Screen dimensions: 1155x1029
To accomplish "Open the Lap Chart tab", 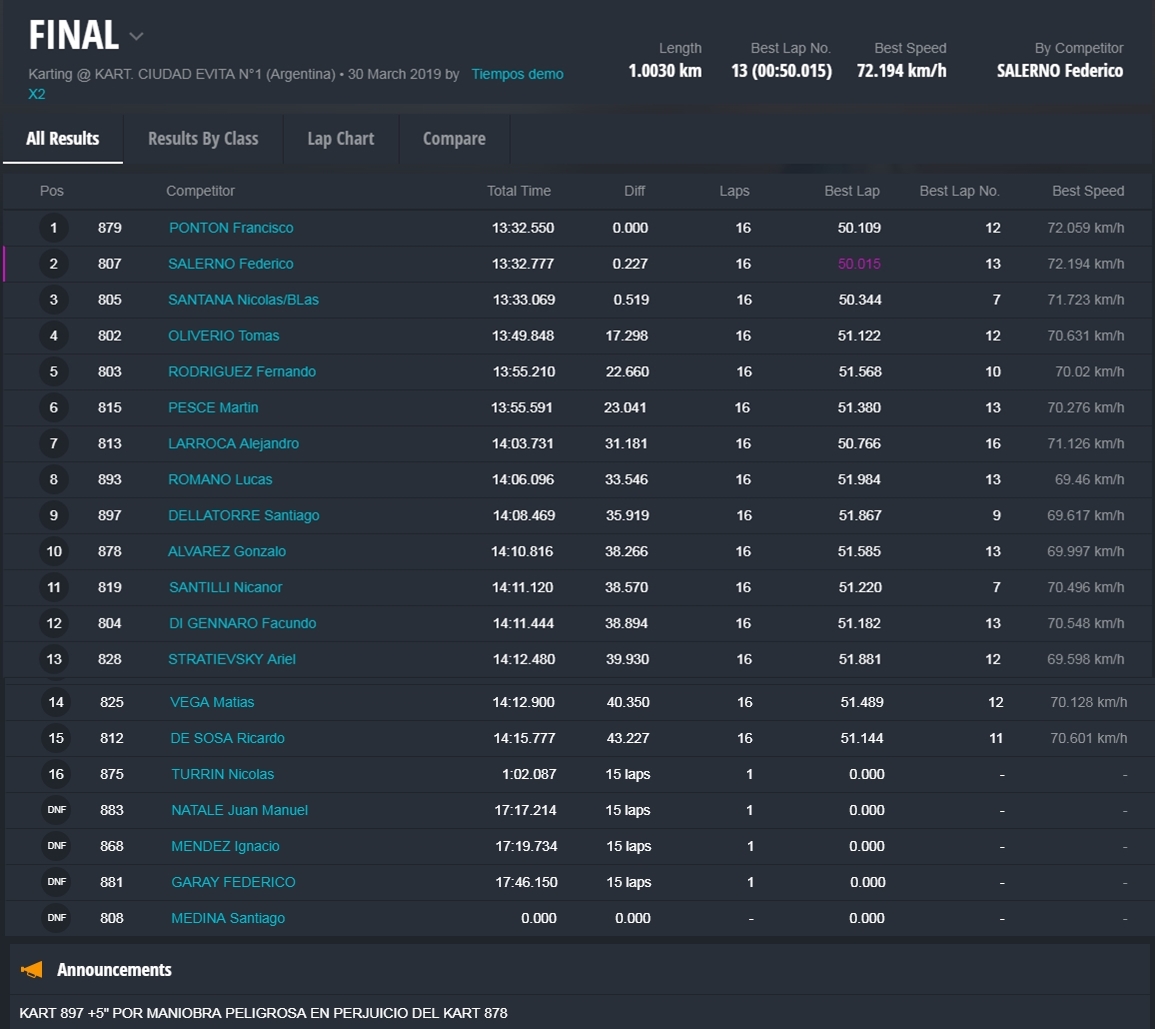I will pos(341,139).
